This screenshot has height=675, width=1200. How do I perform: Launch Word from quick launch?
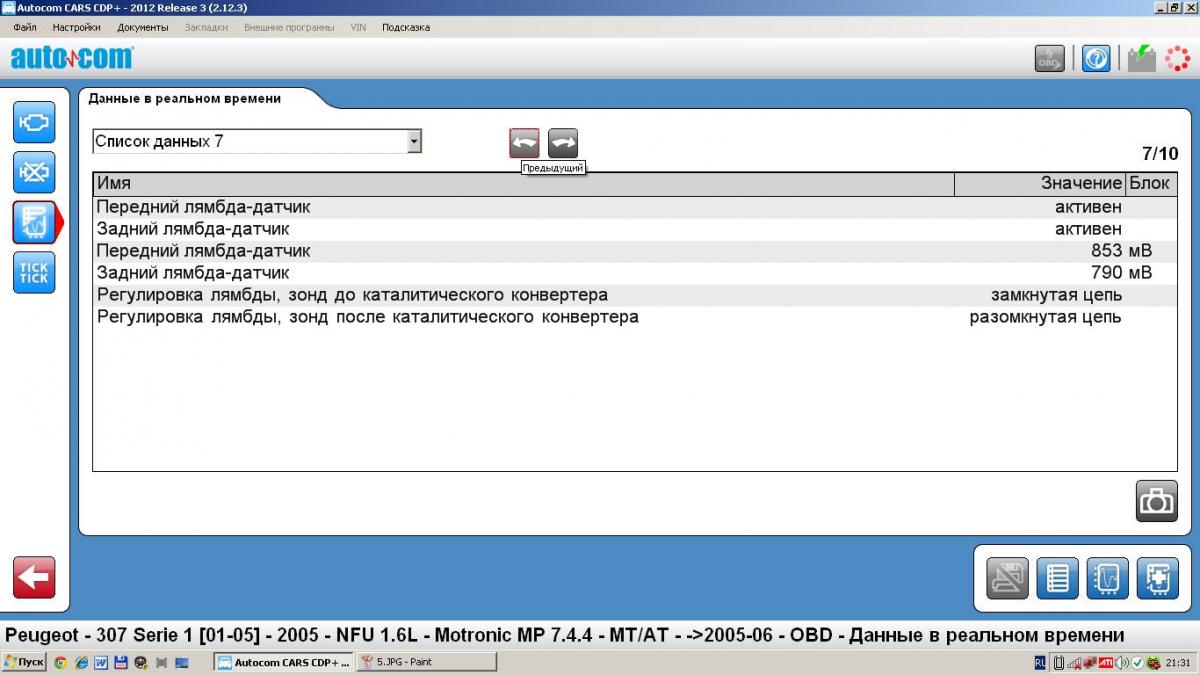(101, 662)
